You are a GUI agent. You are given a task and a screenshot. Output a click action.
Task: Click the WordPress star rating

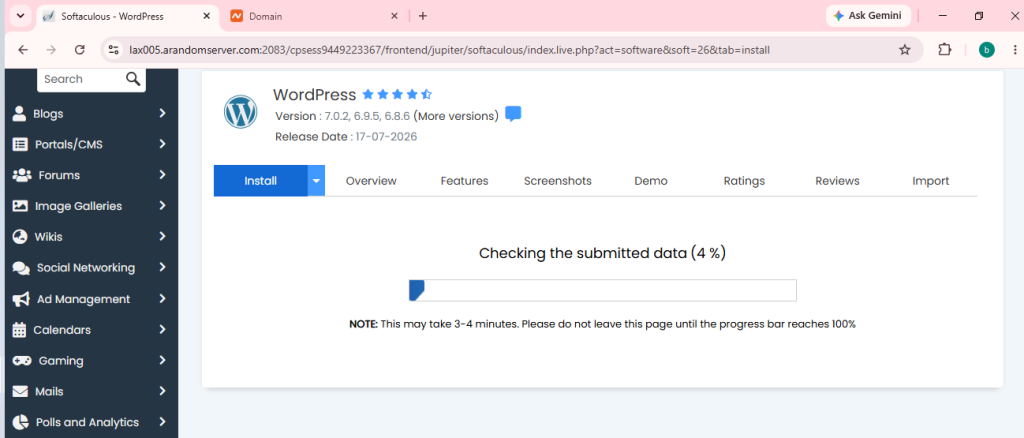tap(397, 95)
